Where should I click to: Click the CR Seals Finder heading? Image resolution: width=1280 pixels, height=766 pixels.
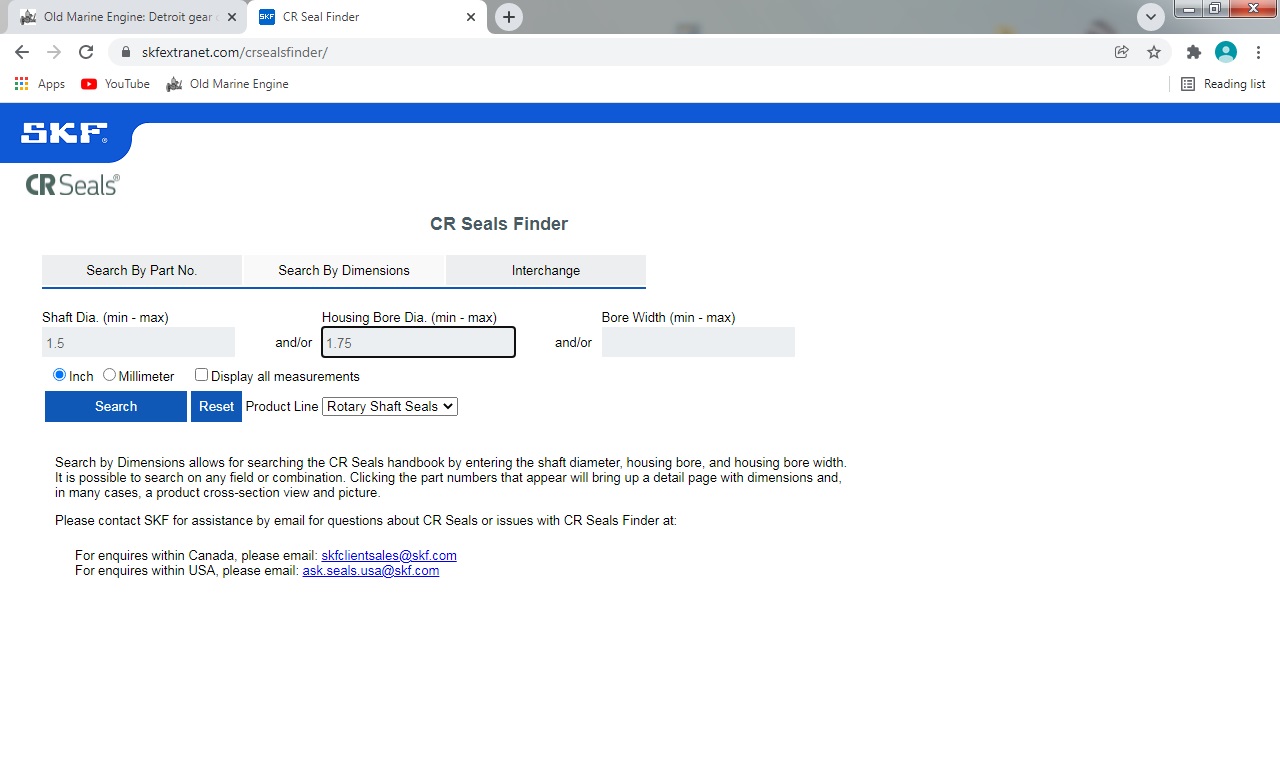(499, 224)
